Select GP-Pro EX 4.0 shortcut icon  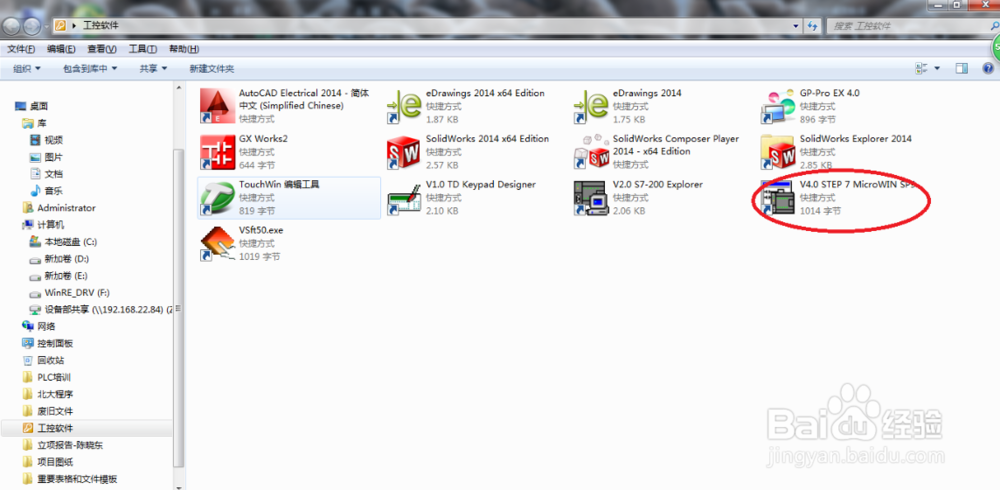point(777,106)
